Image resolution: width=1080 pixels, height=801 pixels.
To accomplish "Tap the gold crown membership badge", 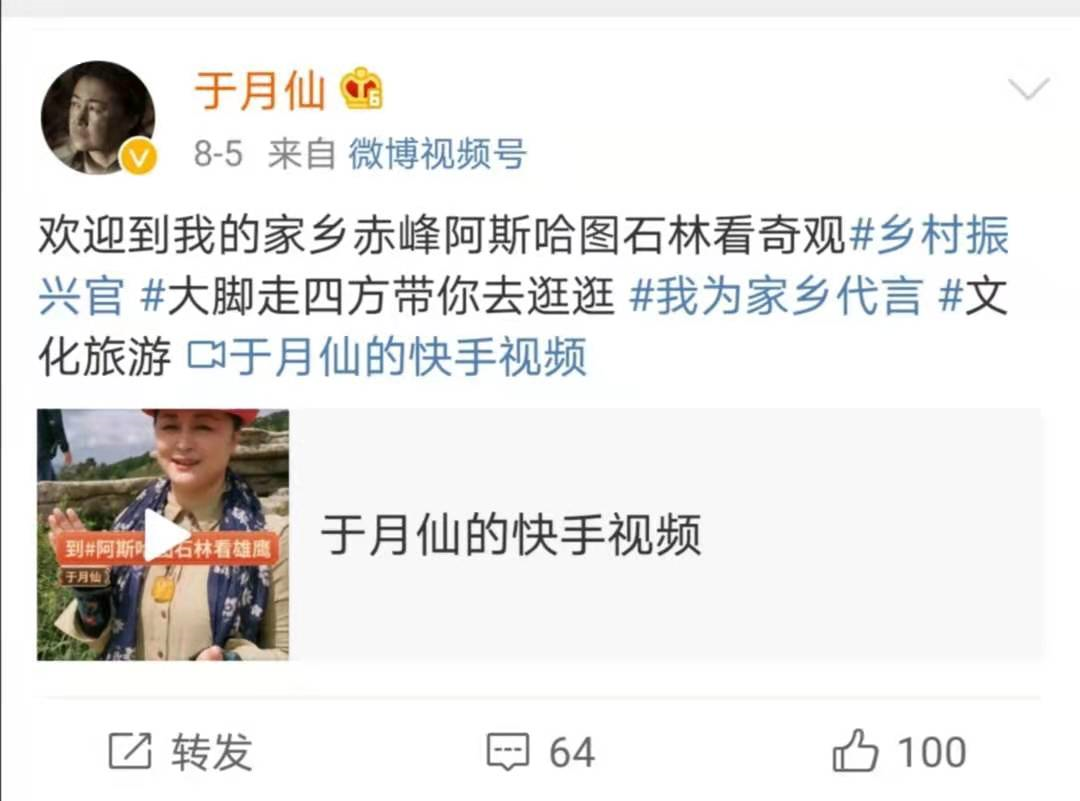I will [362, 89].
